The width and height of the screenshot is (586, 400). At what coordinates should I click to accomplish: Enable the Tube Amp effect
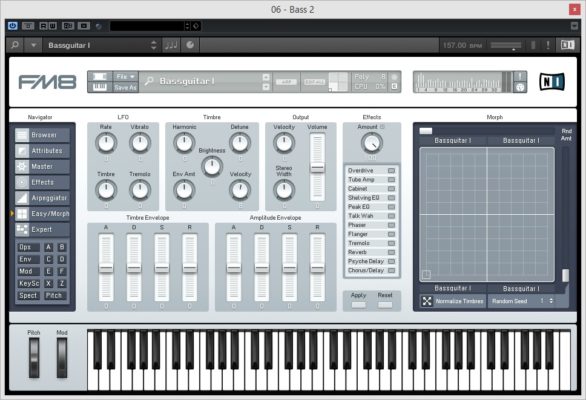click(x=391, y=179)
